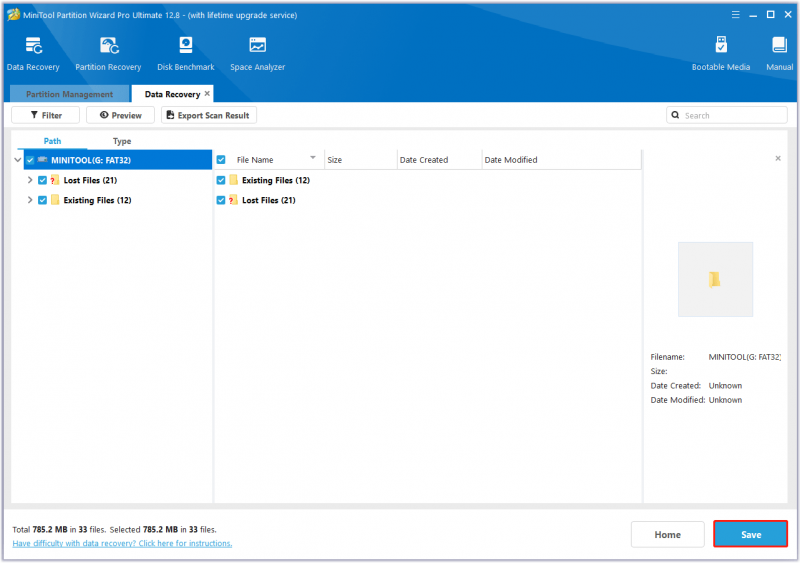
Task: Uncheck the MINITOOL(G: FAT32) drive checkbox
Action: 30,160
